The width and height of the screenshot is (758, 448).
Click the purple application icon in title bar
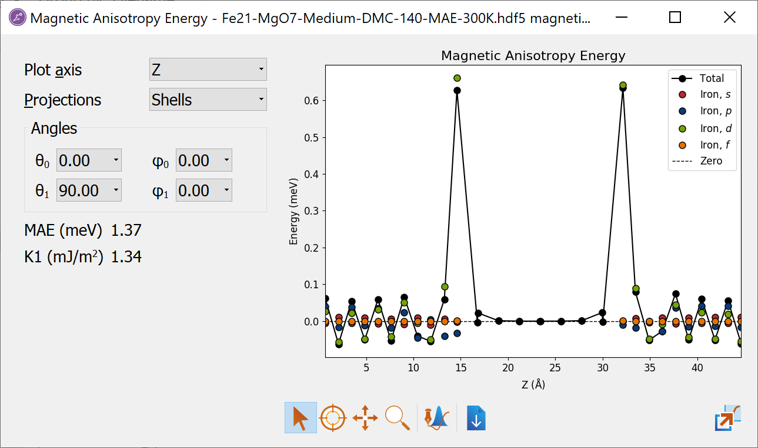(17, 18)
